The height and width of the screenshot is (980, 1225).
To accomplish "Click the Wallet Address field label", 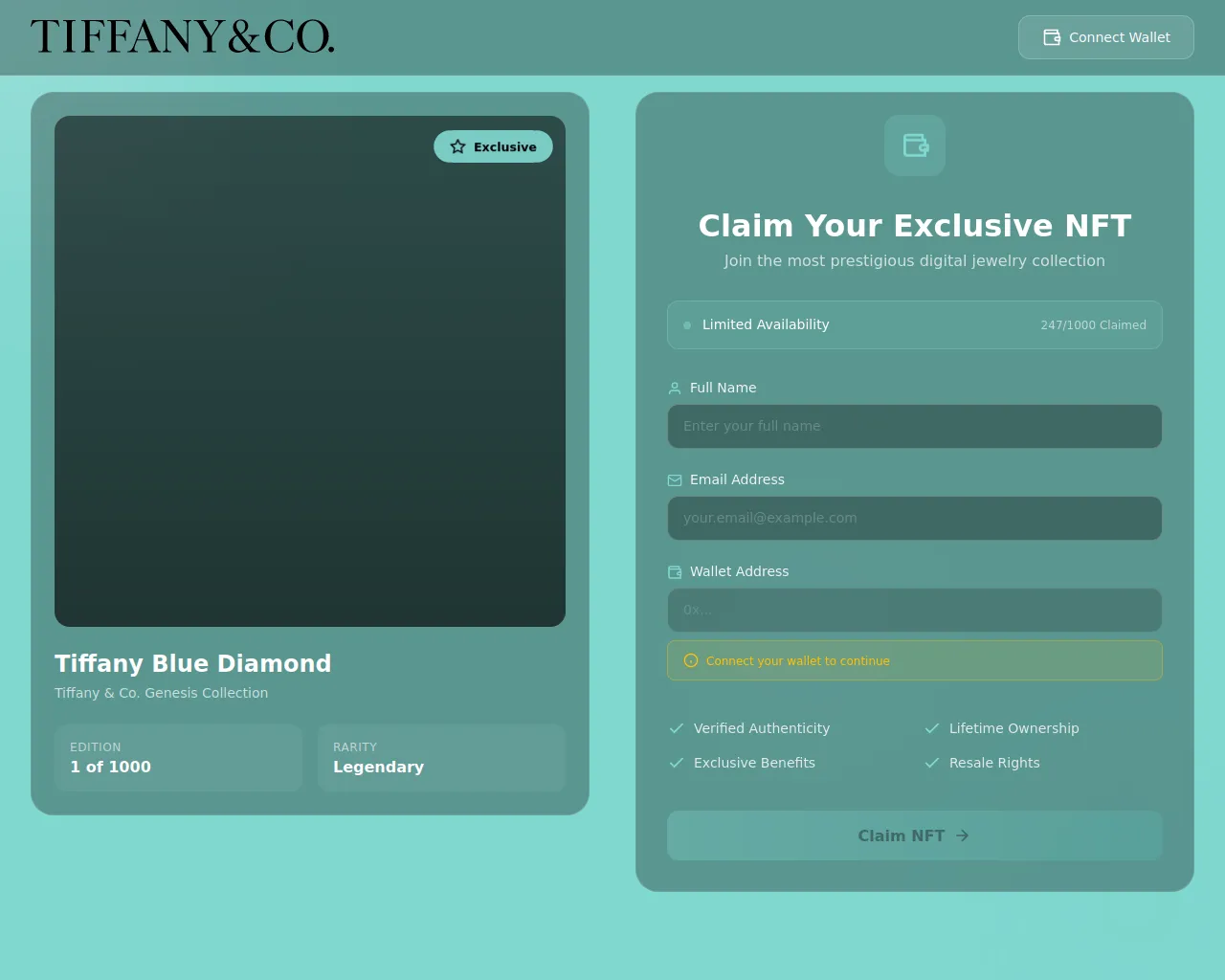I will (x=739, y=571).
